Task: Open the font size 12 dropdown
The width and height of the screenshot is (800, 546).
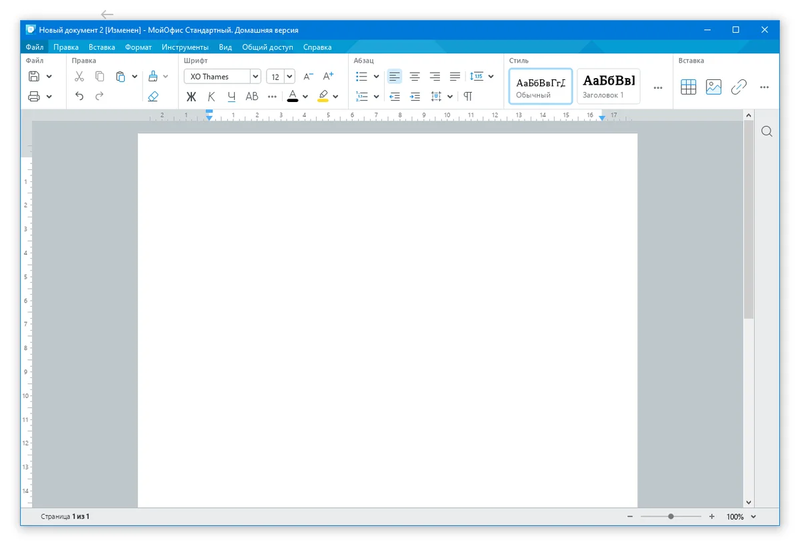Action: pyautogui.click(x=289, y=77)
